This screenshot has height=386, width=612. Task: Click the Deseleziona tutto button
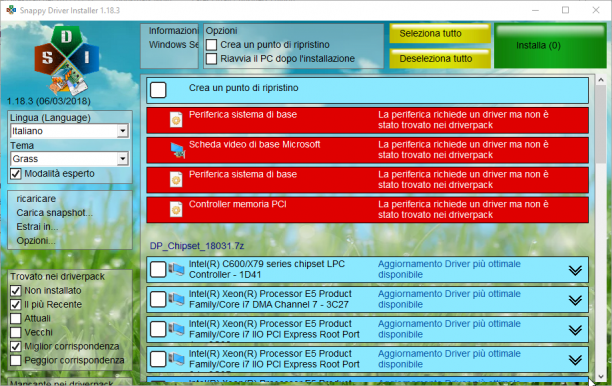[x=440, y=59]
